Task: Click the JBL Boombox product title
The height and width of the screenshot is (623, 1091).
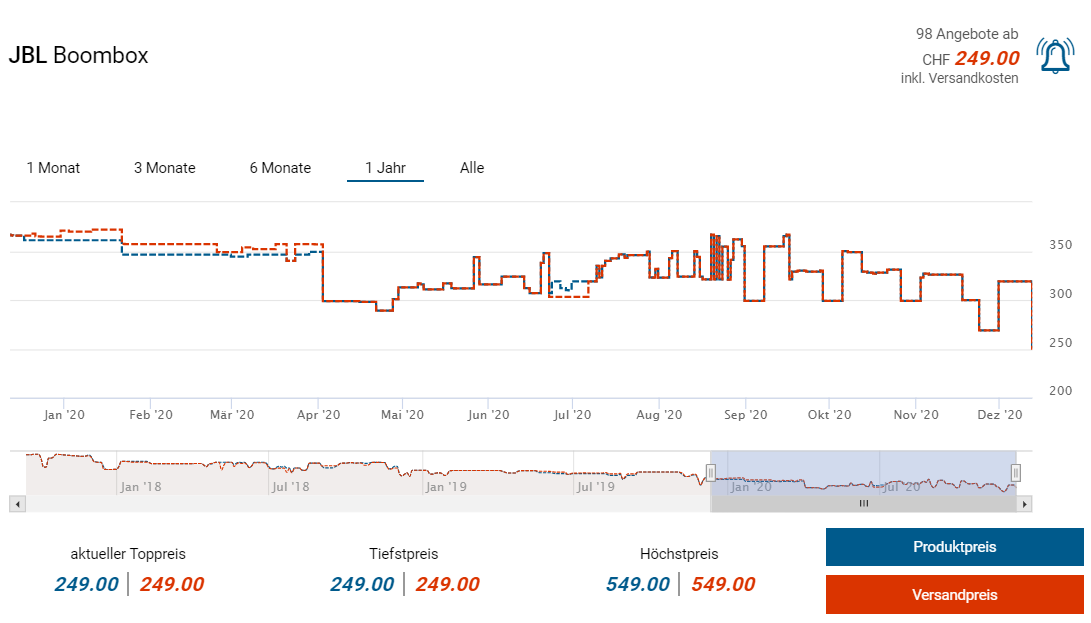Action: [79, 56]
